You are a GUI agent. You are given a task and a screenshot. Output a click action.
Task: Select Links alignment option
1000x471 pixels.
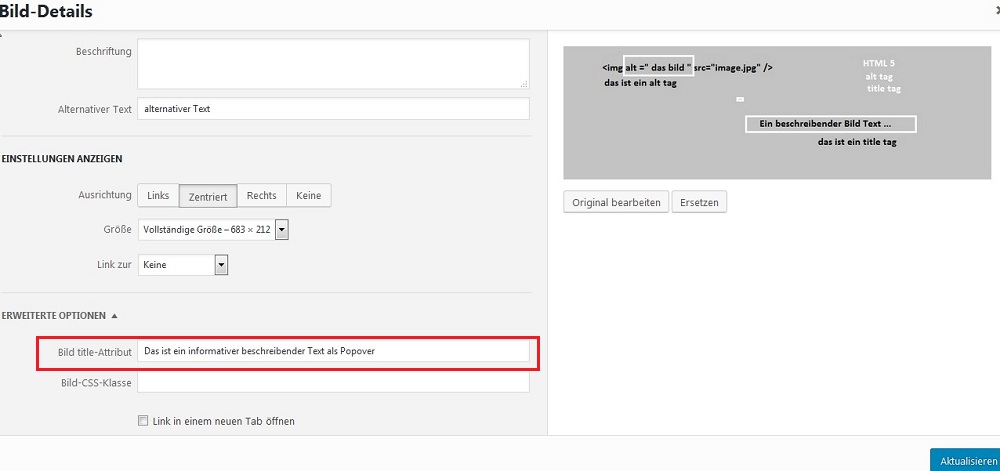click(x=158, y=196)
